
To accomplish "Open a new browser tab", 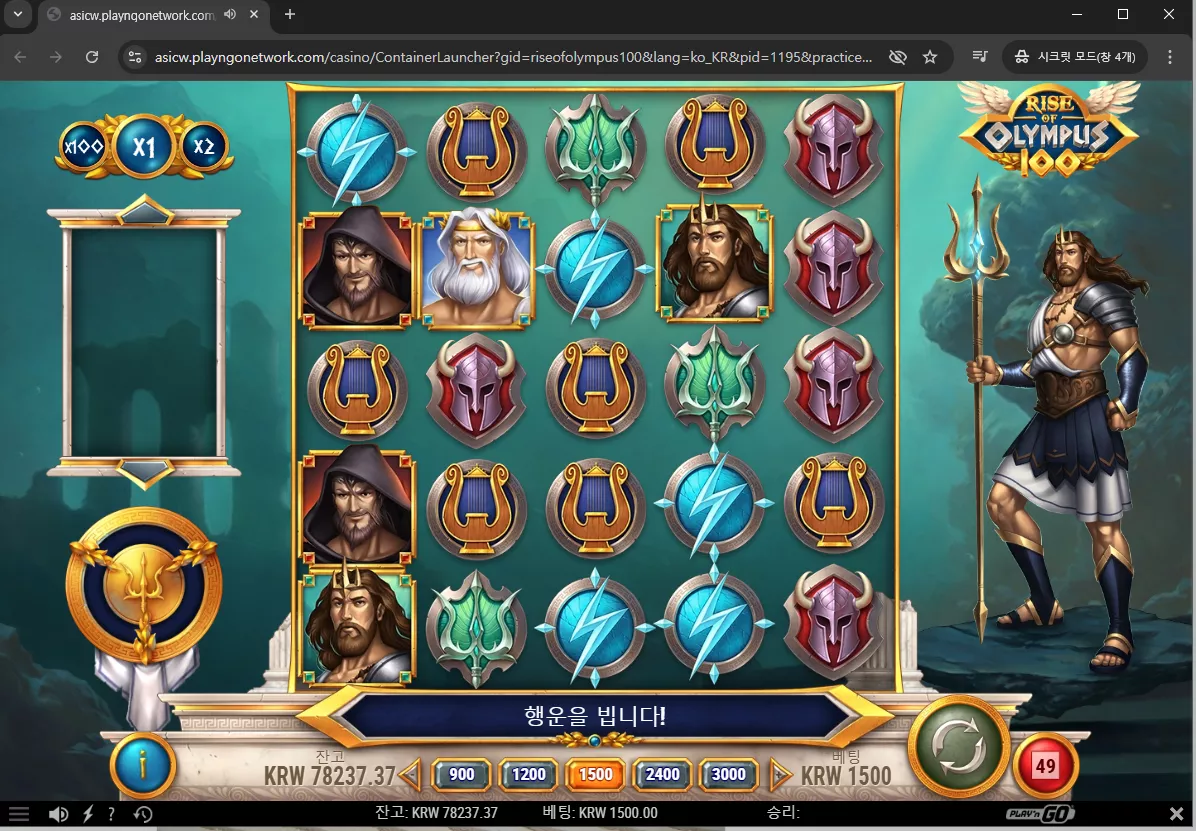I will 290,14.
